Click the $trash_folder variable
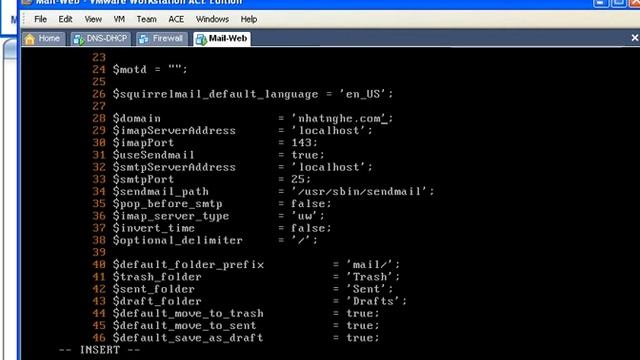This screenshot has height=360, width=640. click(x=157, y=277)
